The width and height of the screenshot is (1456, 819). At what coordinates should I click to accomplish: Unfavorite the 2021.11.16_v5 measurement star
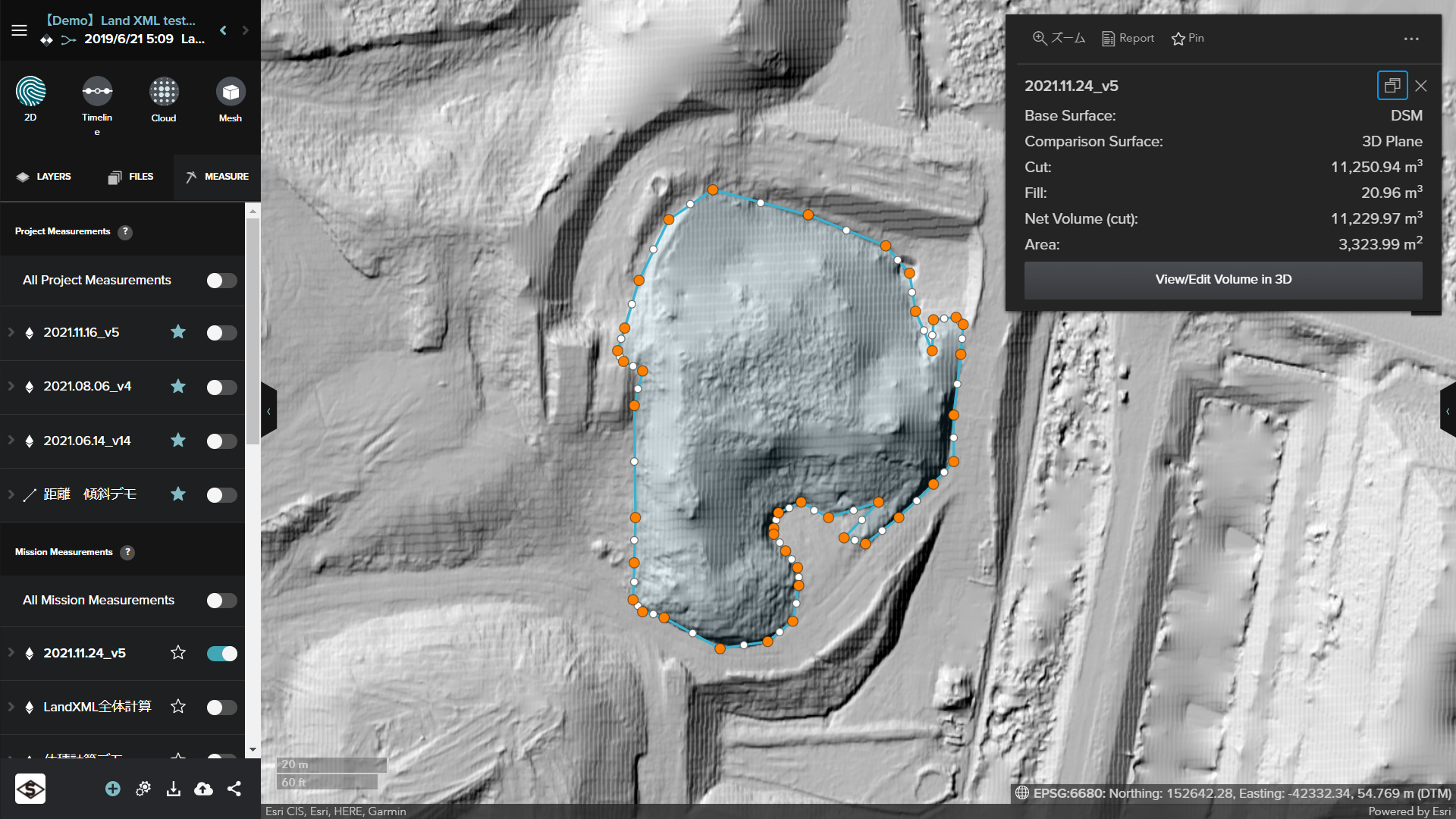pos(178,332)
